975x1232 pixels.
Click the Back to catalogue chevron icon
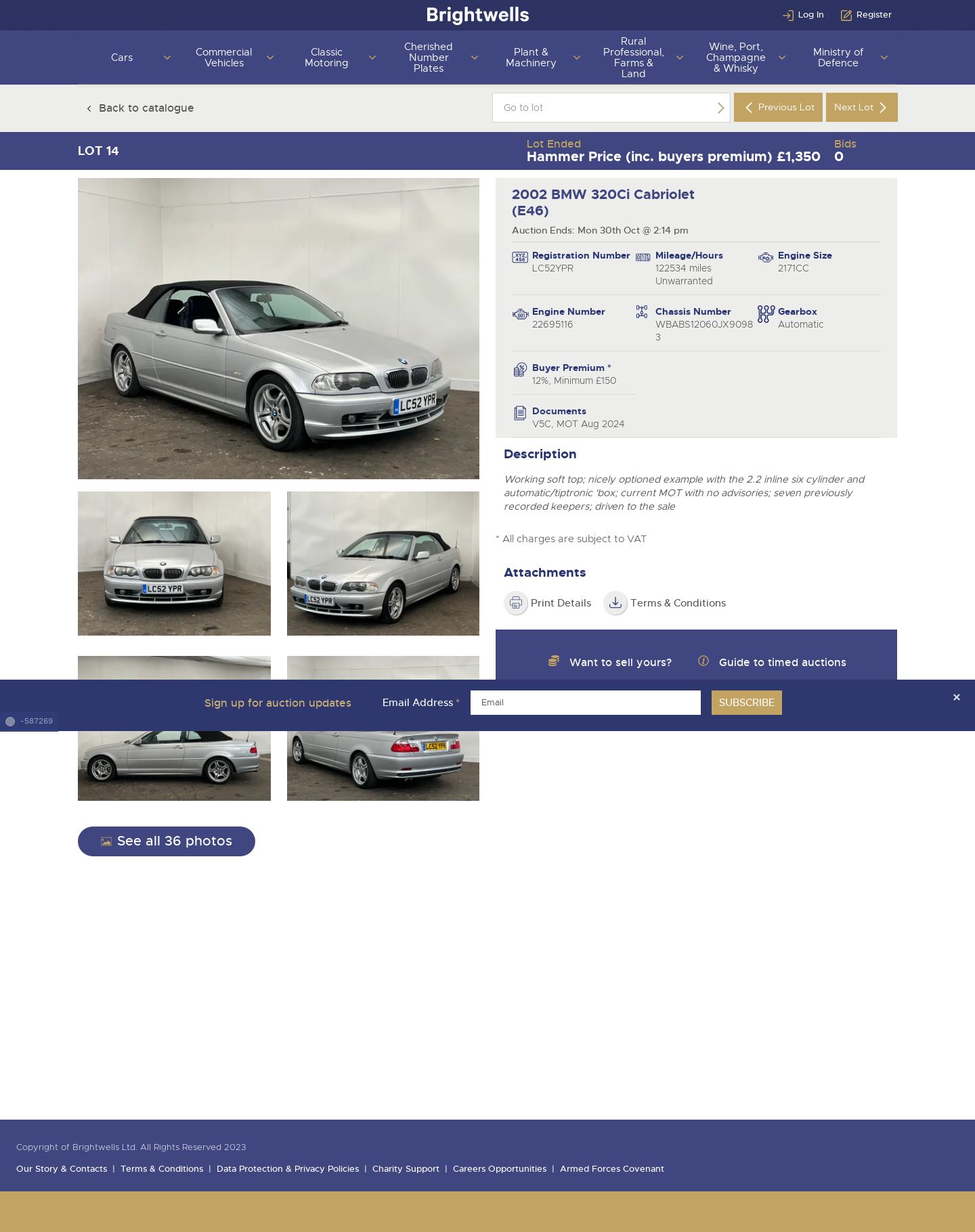(89, 108)
